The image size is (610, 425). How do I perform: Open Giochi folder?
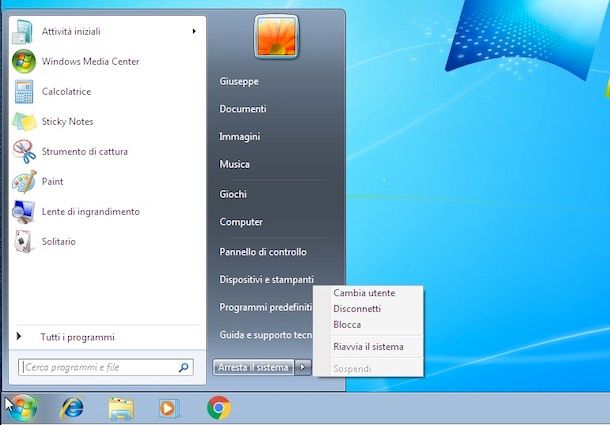click(233, 194)
